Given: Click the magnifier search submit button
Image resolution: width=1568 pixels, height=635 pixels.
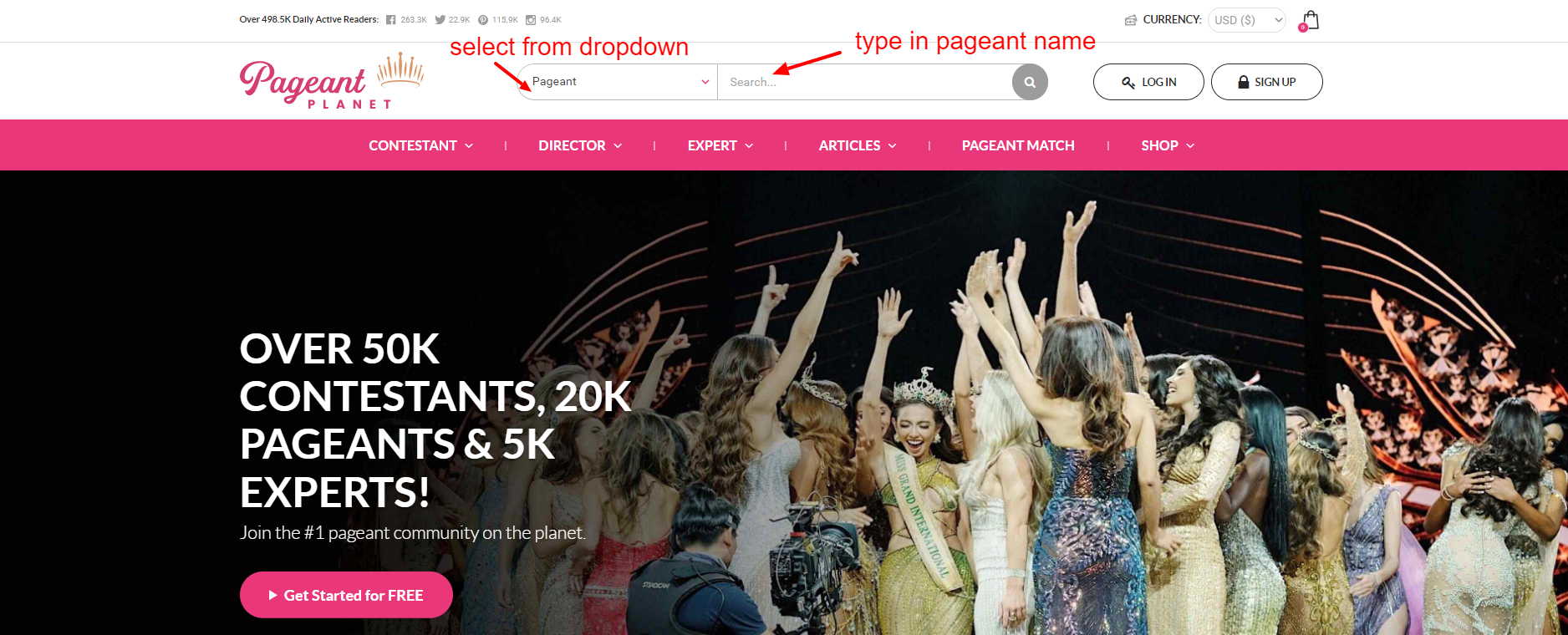Looking at the screenshot, I should pyautogui.click(x=1030, y=82).
